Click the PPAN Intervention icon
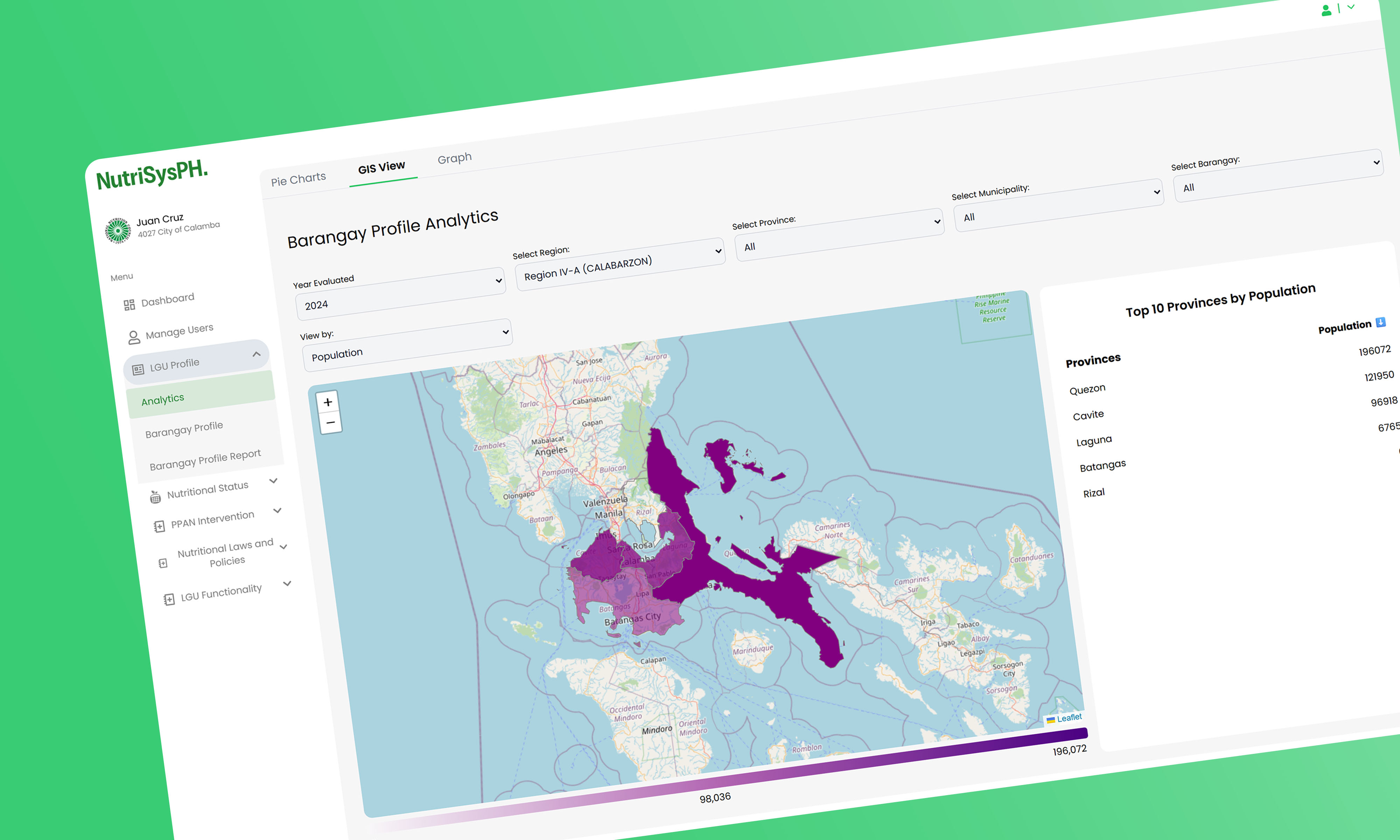Screen dimensions: 1400x840 159,526
